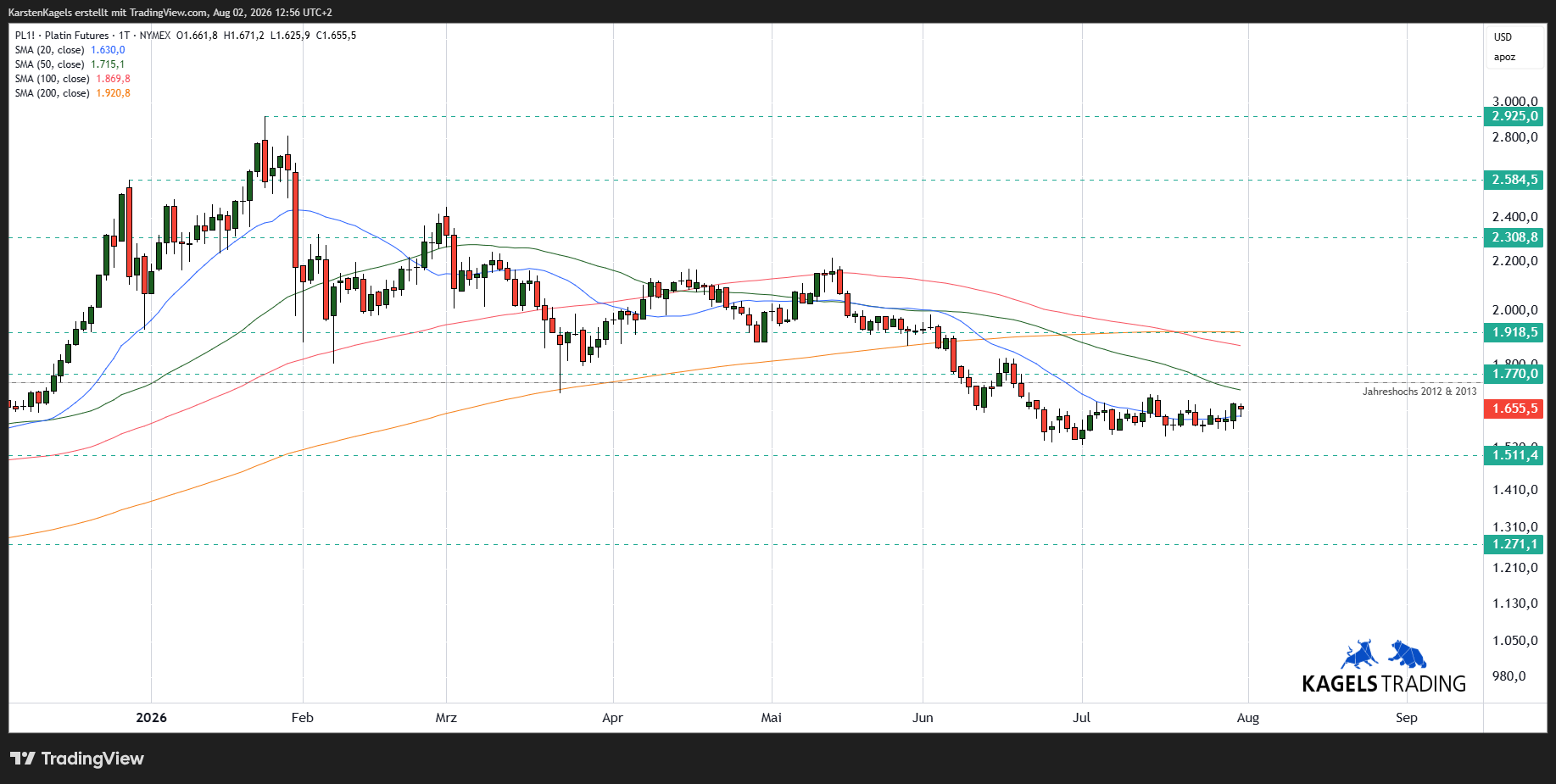This screenshot has height=784, width=1556.
Task: Click the 2026 label on time axis
Action: pos(152,718)
